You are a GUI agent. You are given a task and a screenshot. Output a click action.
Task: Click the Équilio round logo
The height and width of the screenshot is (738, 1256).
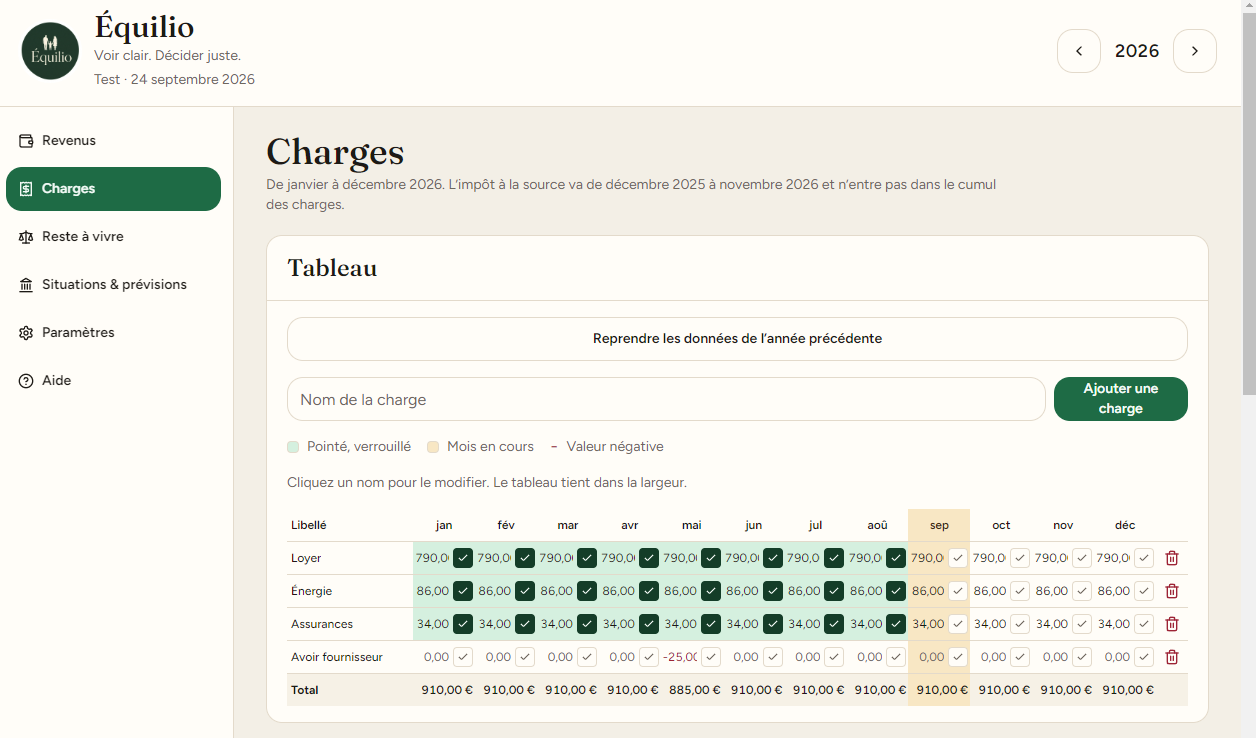pyautogui.click(x=50, y=51)
